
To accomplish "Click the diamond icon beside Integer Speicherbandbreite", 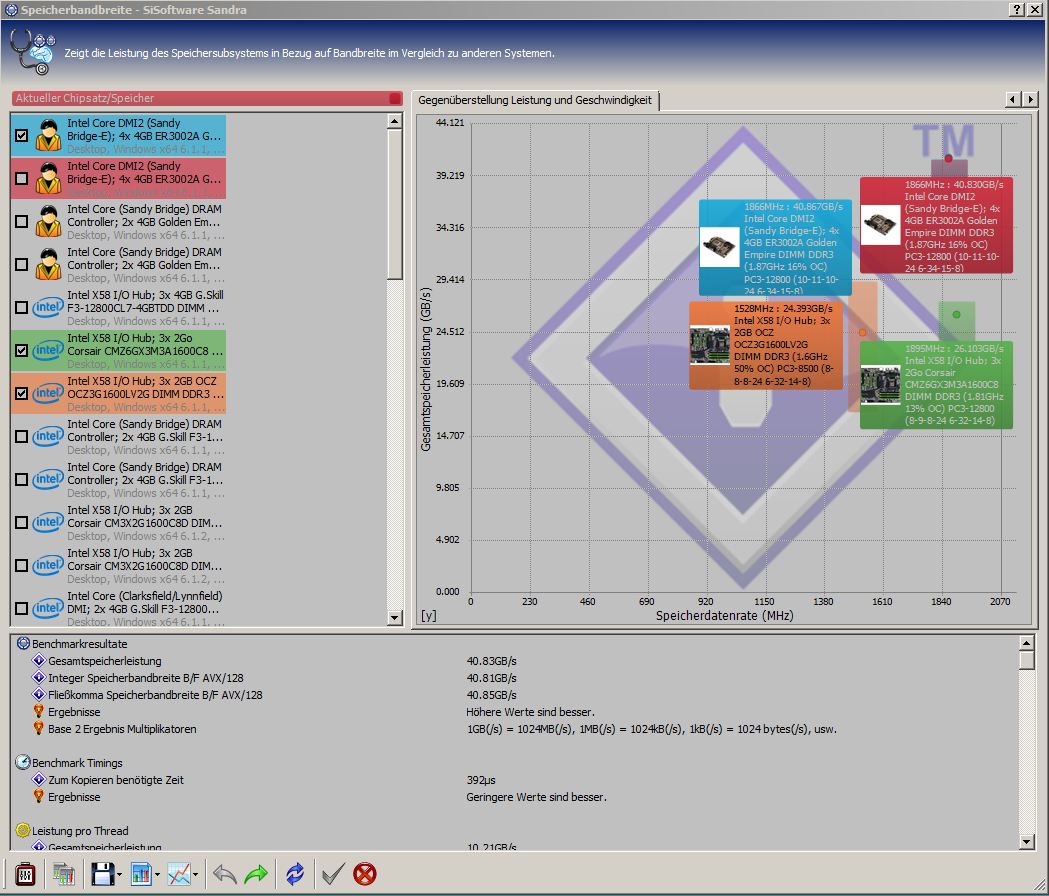I will [39, 677].
